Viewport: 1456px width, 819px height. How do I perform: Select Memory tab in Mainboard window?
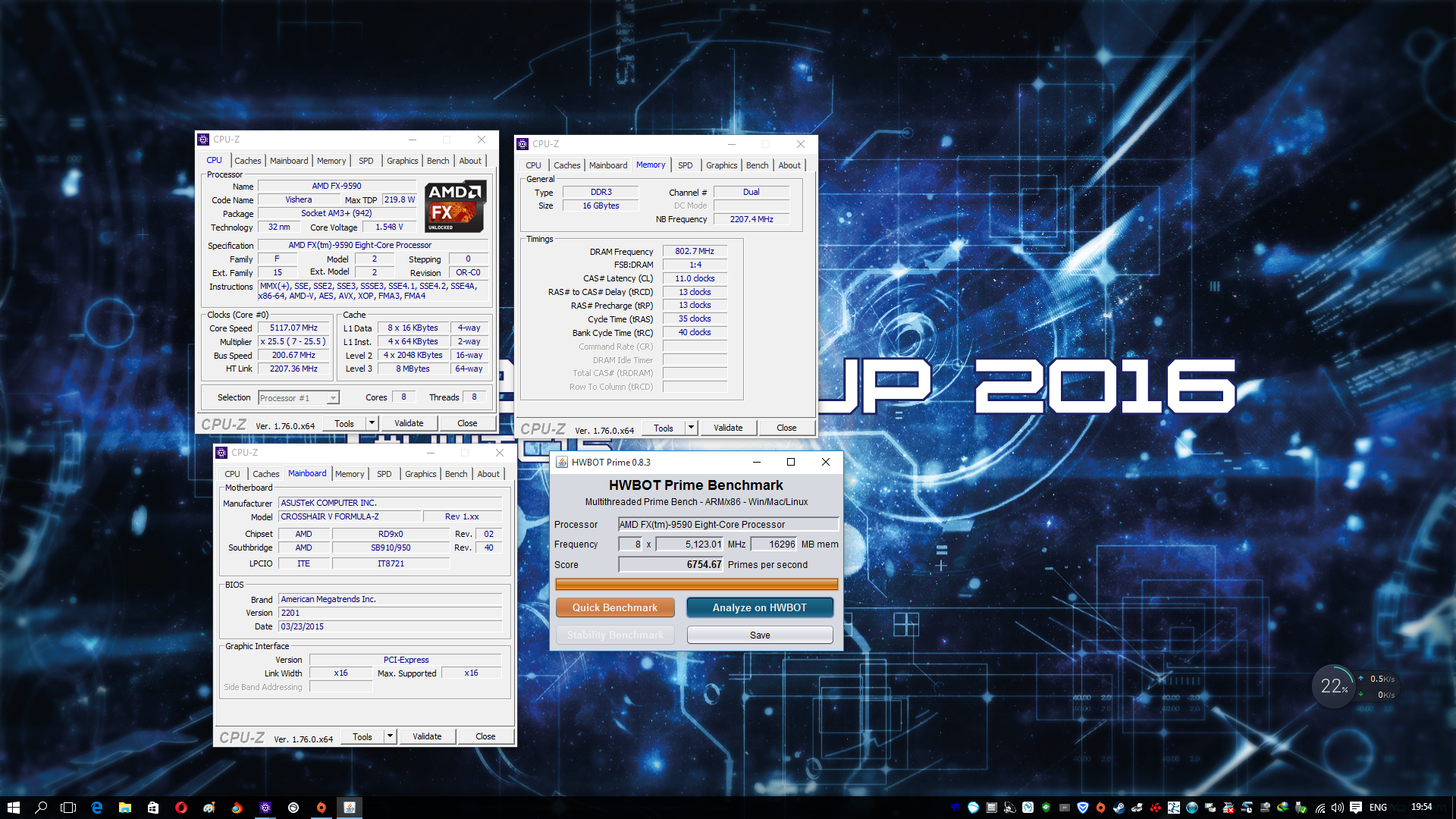pos(350,474)
